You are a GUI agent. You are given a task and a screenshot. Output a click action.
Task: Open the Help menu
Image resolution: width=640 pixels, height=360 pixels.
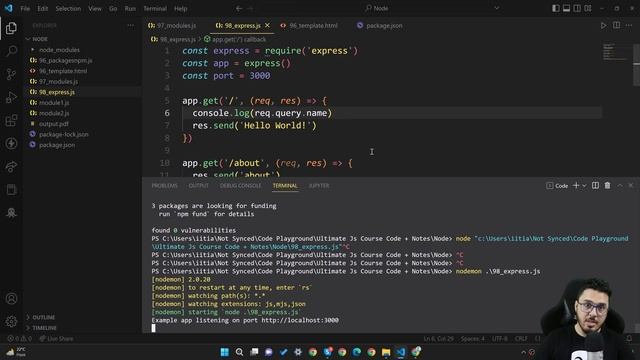180,8
